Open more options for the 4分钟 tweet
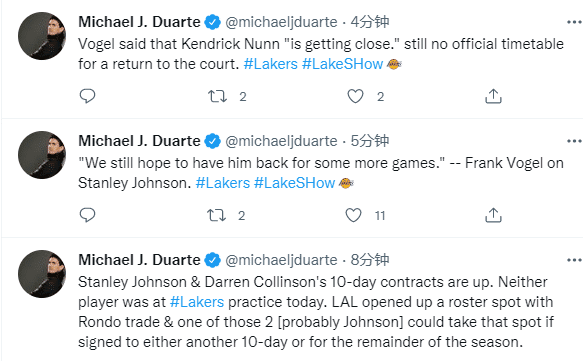This screenshot has height=361, width=583. pos(574,22)
